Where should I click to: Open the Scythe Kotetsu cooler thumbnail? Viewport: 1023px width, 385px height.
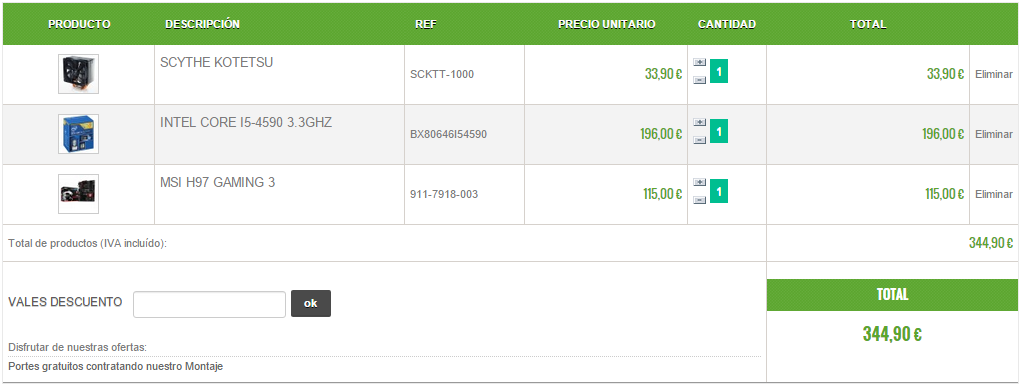click(78, 74)
